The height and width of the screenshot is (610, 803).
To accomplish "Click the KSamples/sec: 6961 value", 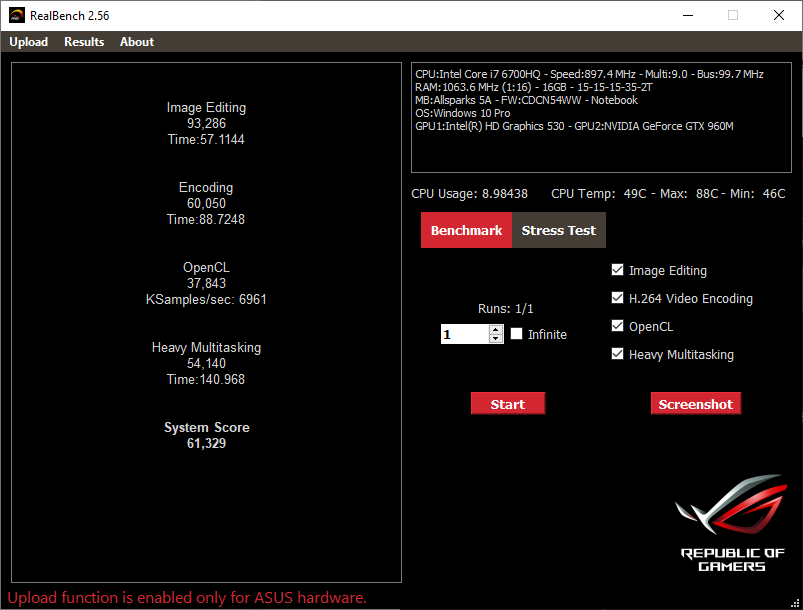I will pyautogui.click(x=206, y=299).
